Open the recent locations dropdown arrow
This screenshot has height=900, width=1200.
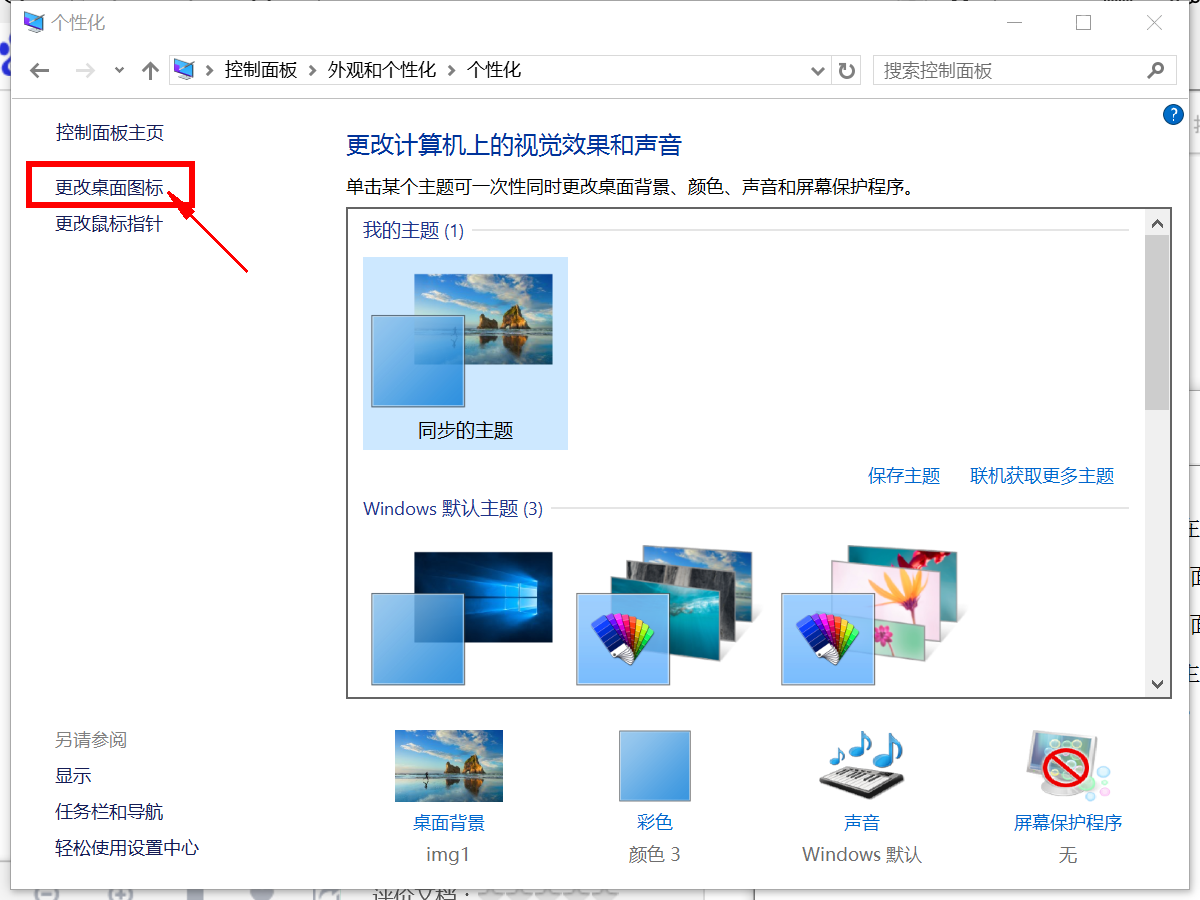pyautogui.click(x=119, y=70)
